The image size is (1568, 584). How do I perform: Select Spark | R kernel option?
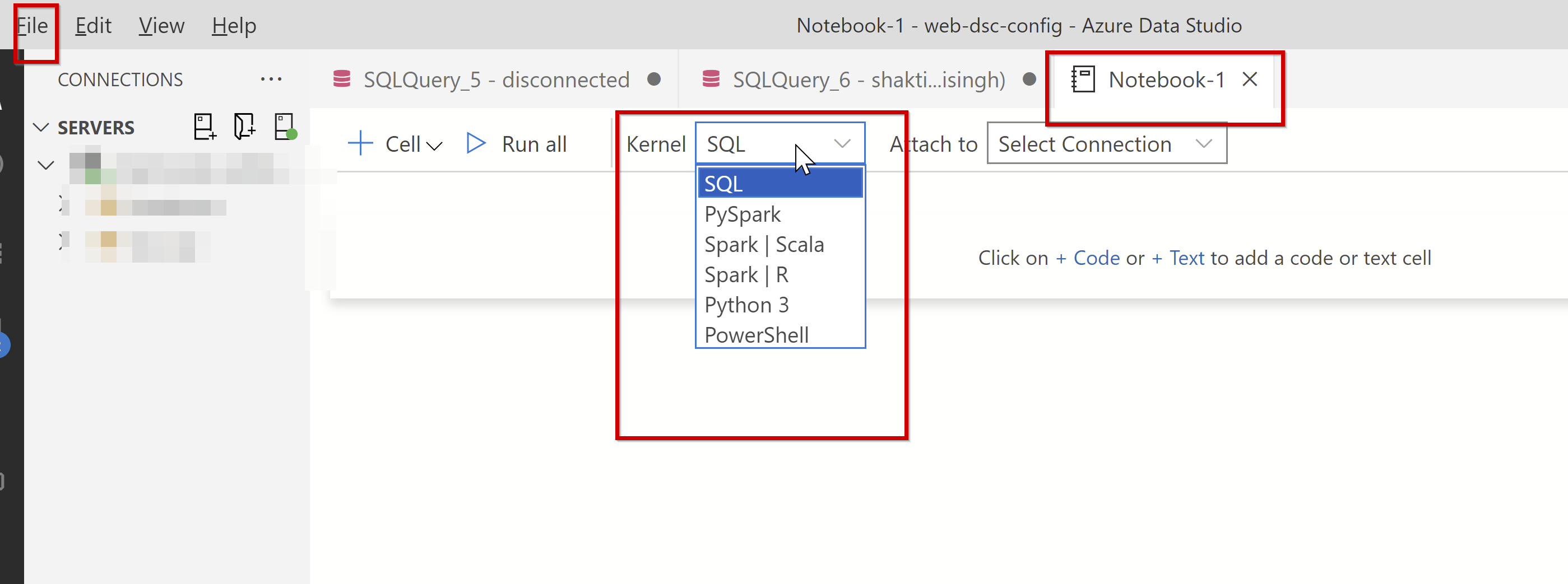tap(780, 275)
